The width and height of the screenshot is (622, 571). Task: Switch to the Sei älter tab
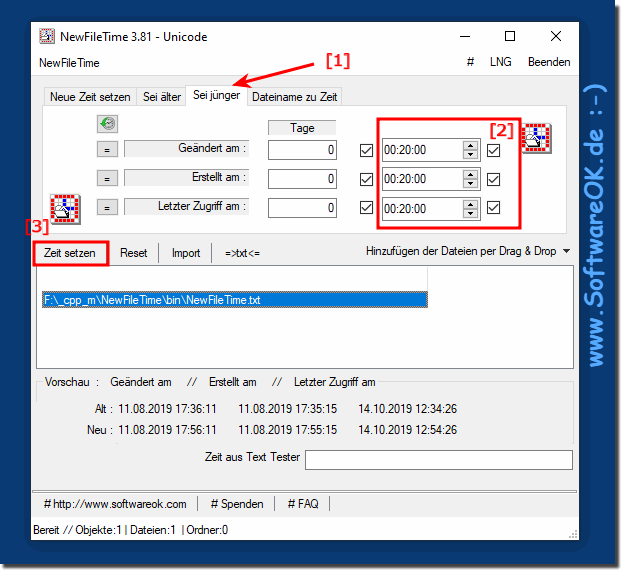pos(162,97)
